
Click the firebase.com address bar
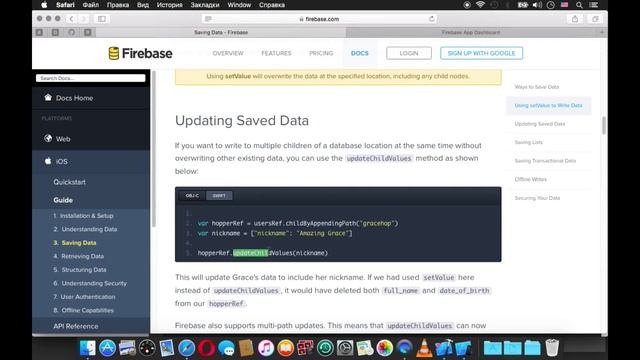pos(319,19)
